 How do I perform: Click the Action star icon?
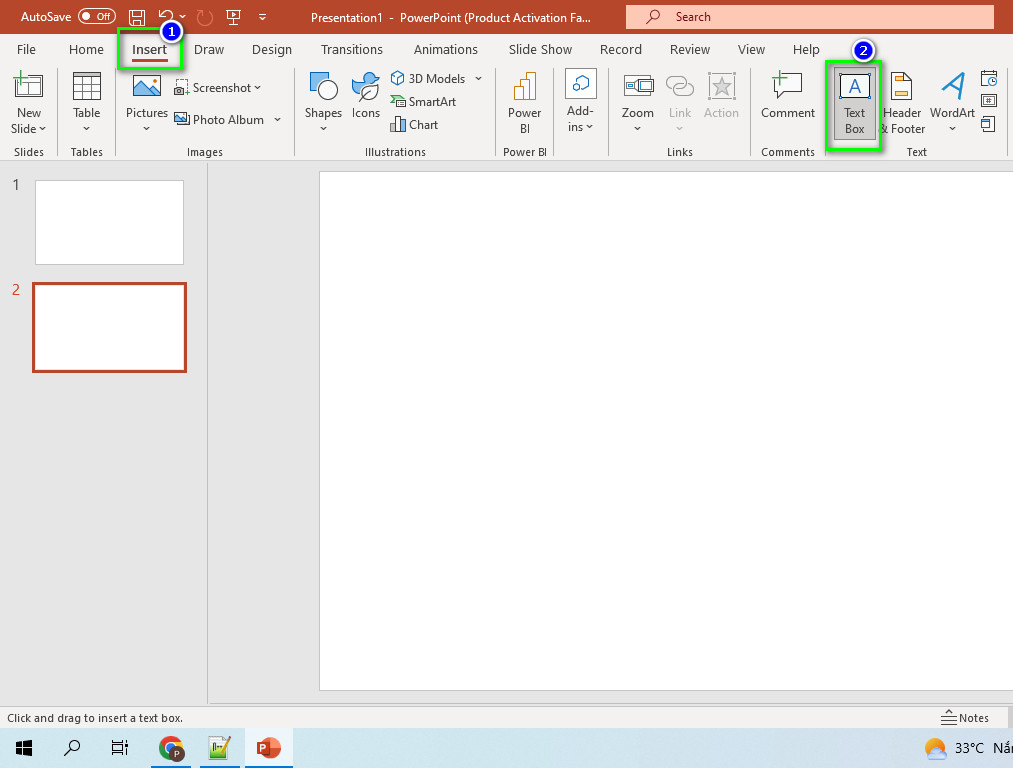[721, 86]
